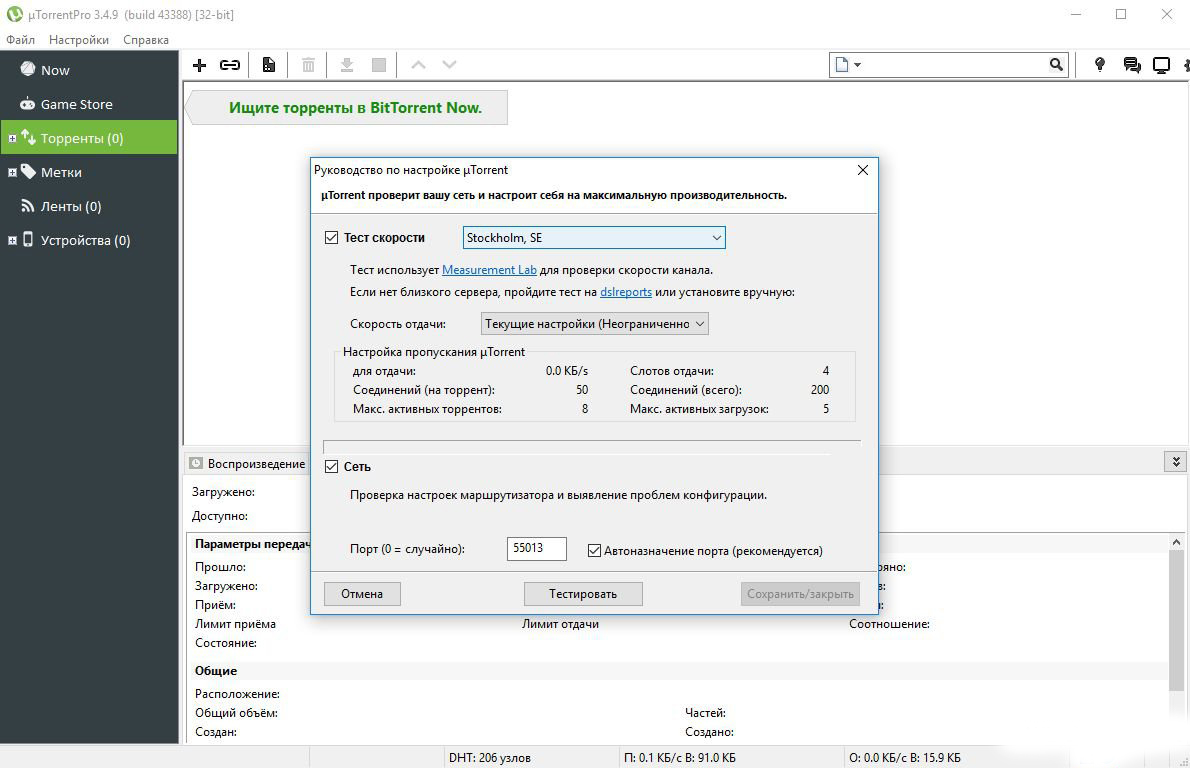Click the Частей: label

[706, 713]
